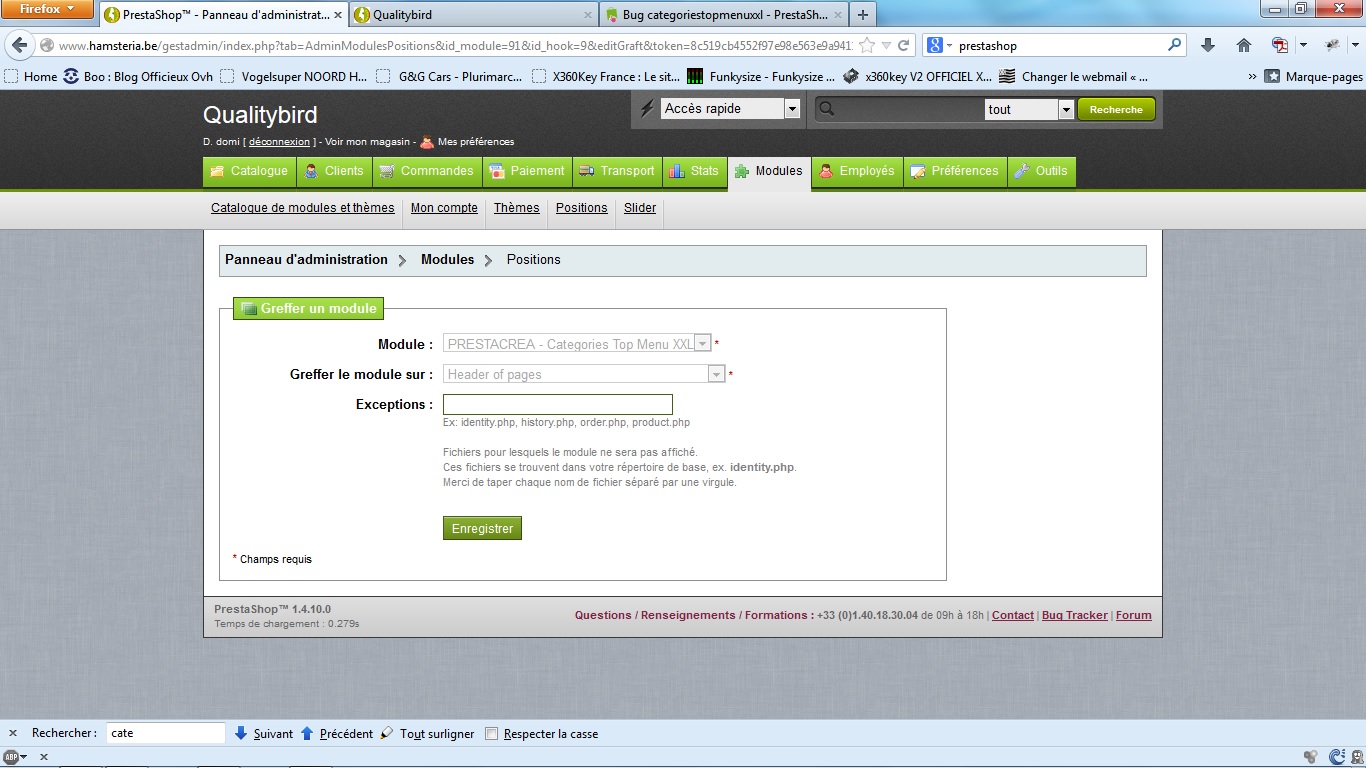The height and width of the screenshot is (768, 1366).
Task: Toggle the Respecter la casse checkbox
Action: pos(491,734)
